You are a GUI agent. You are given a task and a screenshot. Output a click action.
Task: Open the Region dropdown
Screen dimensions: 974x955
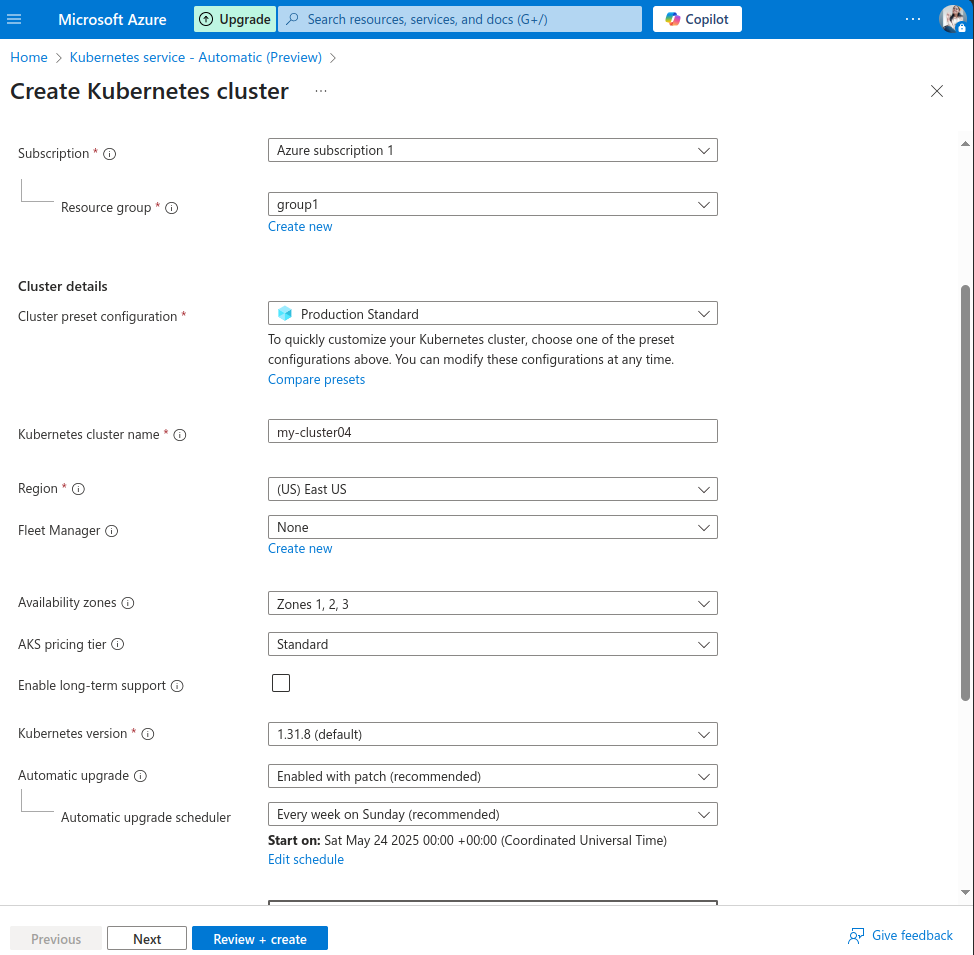tap(492, 490)
